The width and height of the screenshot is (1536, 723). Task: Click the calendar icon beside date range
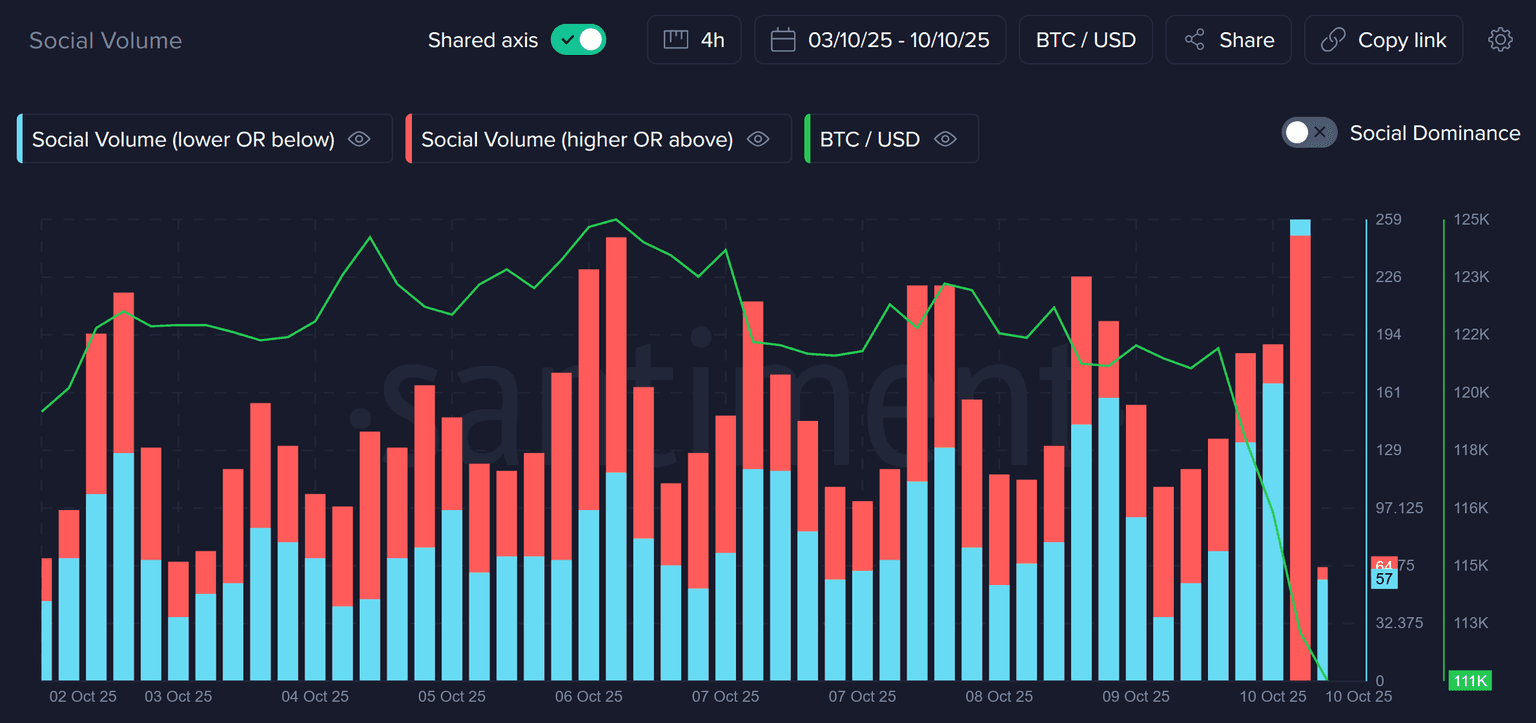click(783, 40)
